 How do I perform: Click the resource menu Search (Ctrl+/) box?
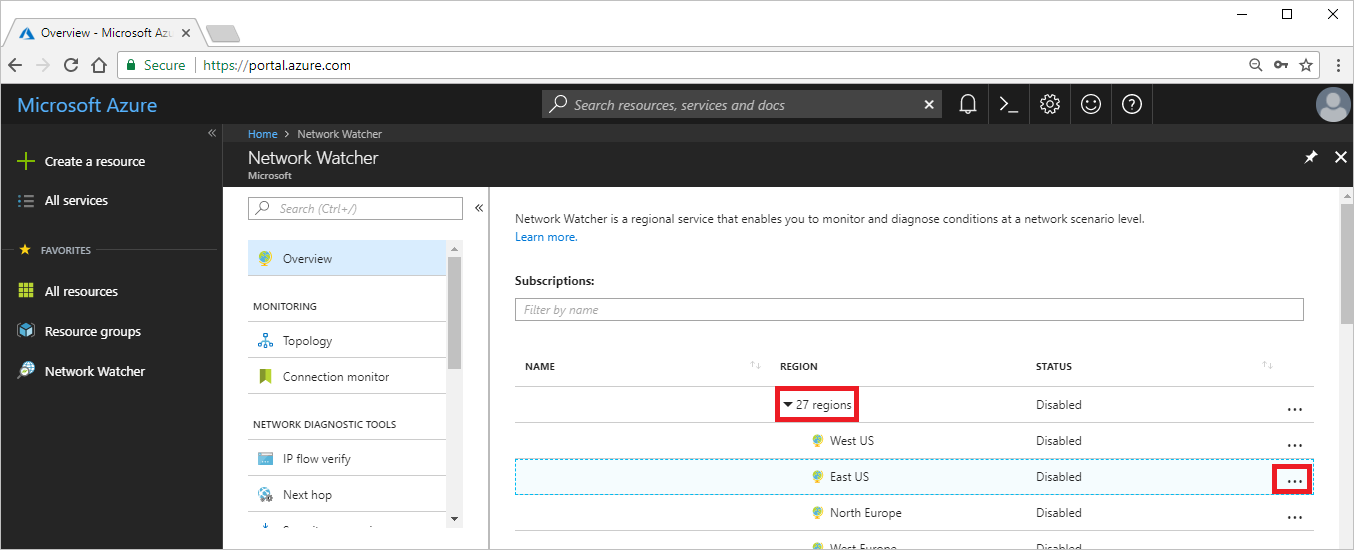[355, 208]
